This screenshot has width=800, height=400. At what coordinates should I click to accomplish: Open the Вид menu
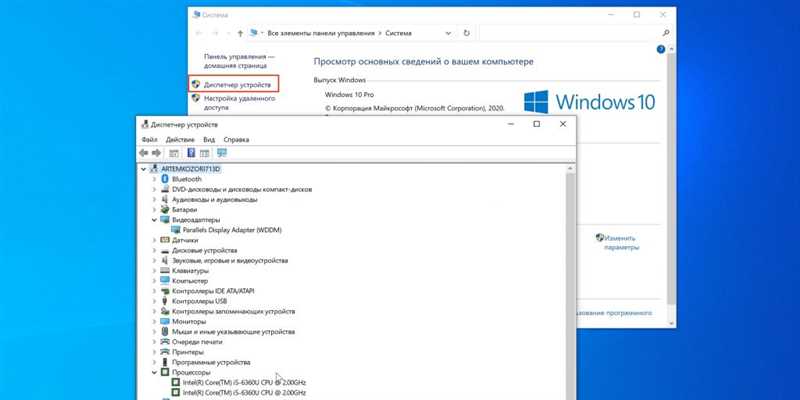pyautogui.click(x=209, y=140)
